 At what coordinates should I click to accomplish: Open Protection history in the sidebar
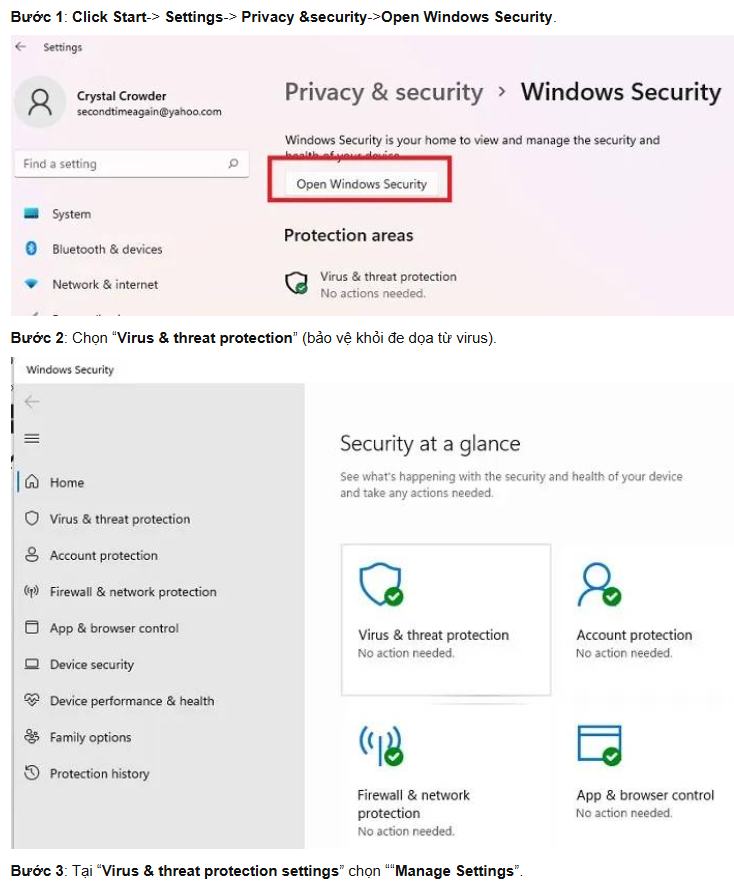pyautogui.click(x=99, y=773)
